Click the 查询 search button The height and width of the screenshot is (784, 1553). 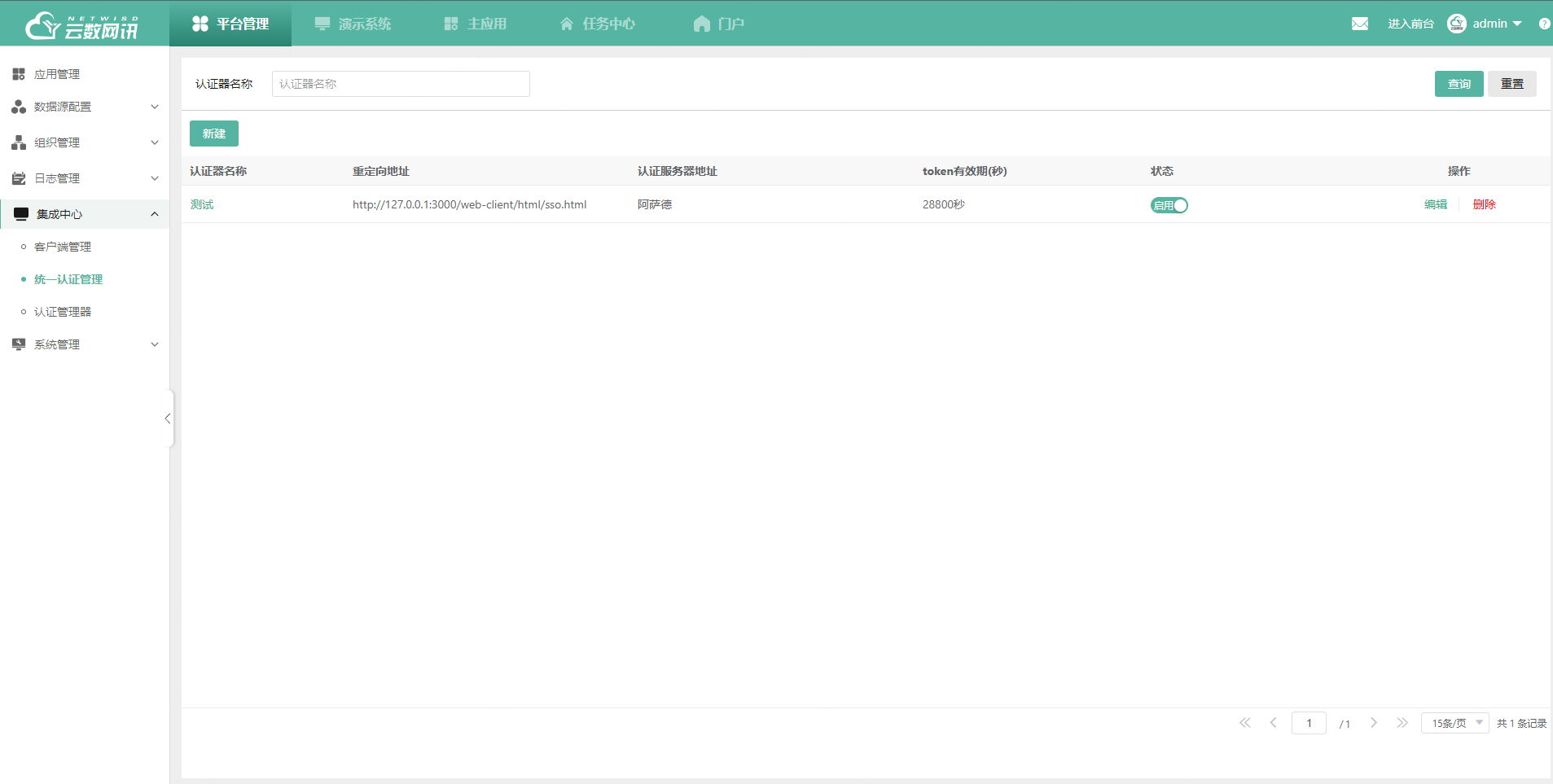click(x=1459, y=84)
